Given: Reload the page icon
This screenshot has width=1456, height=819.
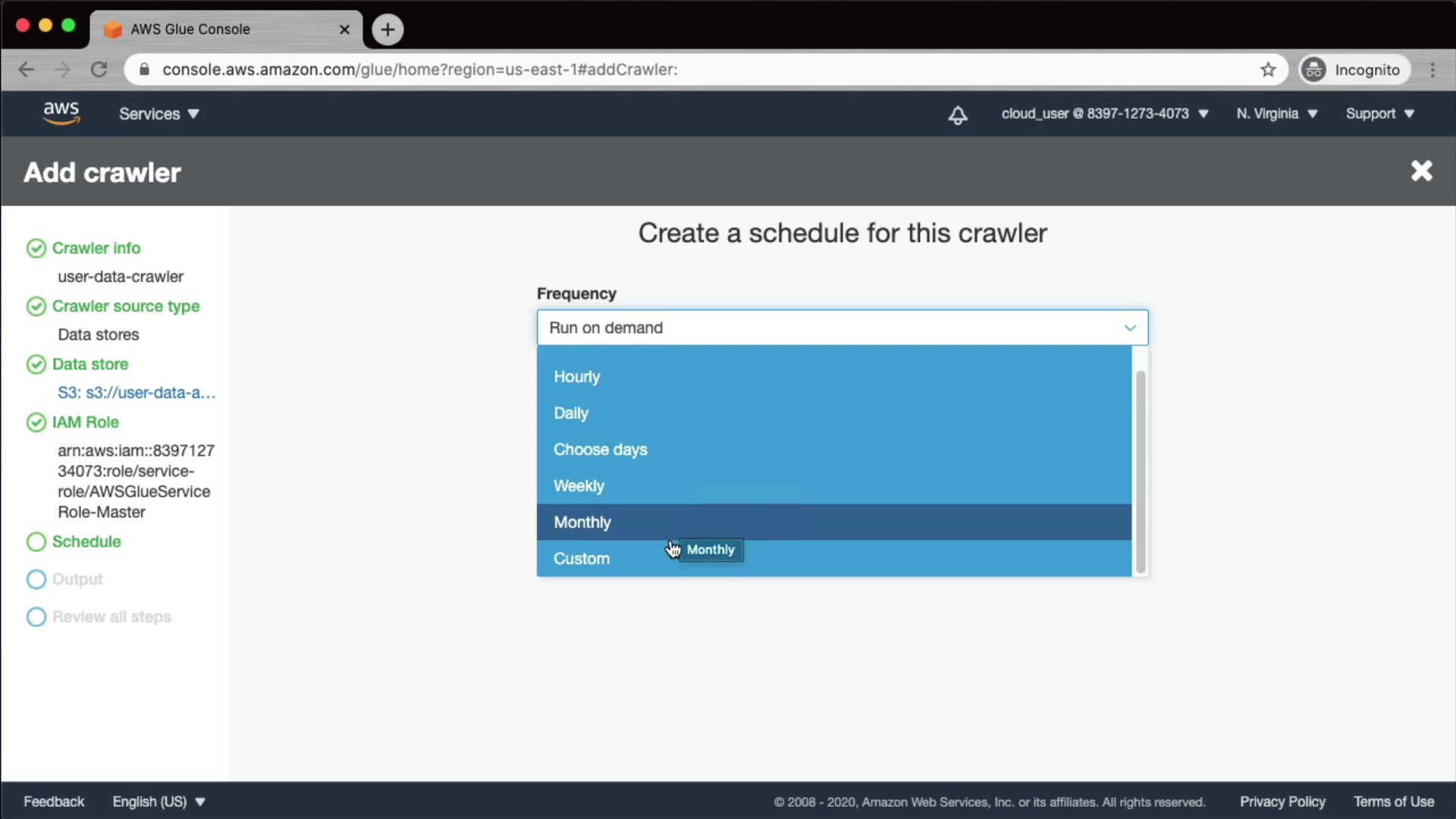Looking at the screenshot, I should coord(99,70).
